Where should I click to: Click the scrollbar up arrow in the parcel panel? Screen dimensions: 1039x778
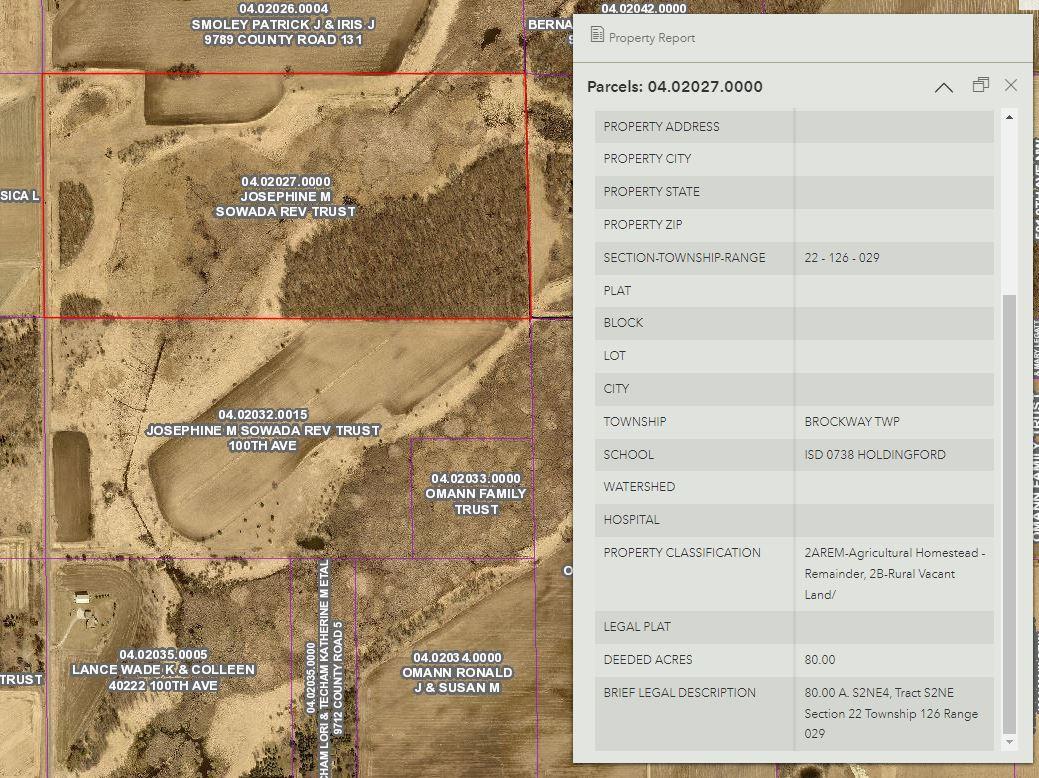[1009, 118]
